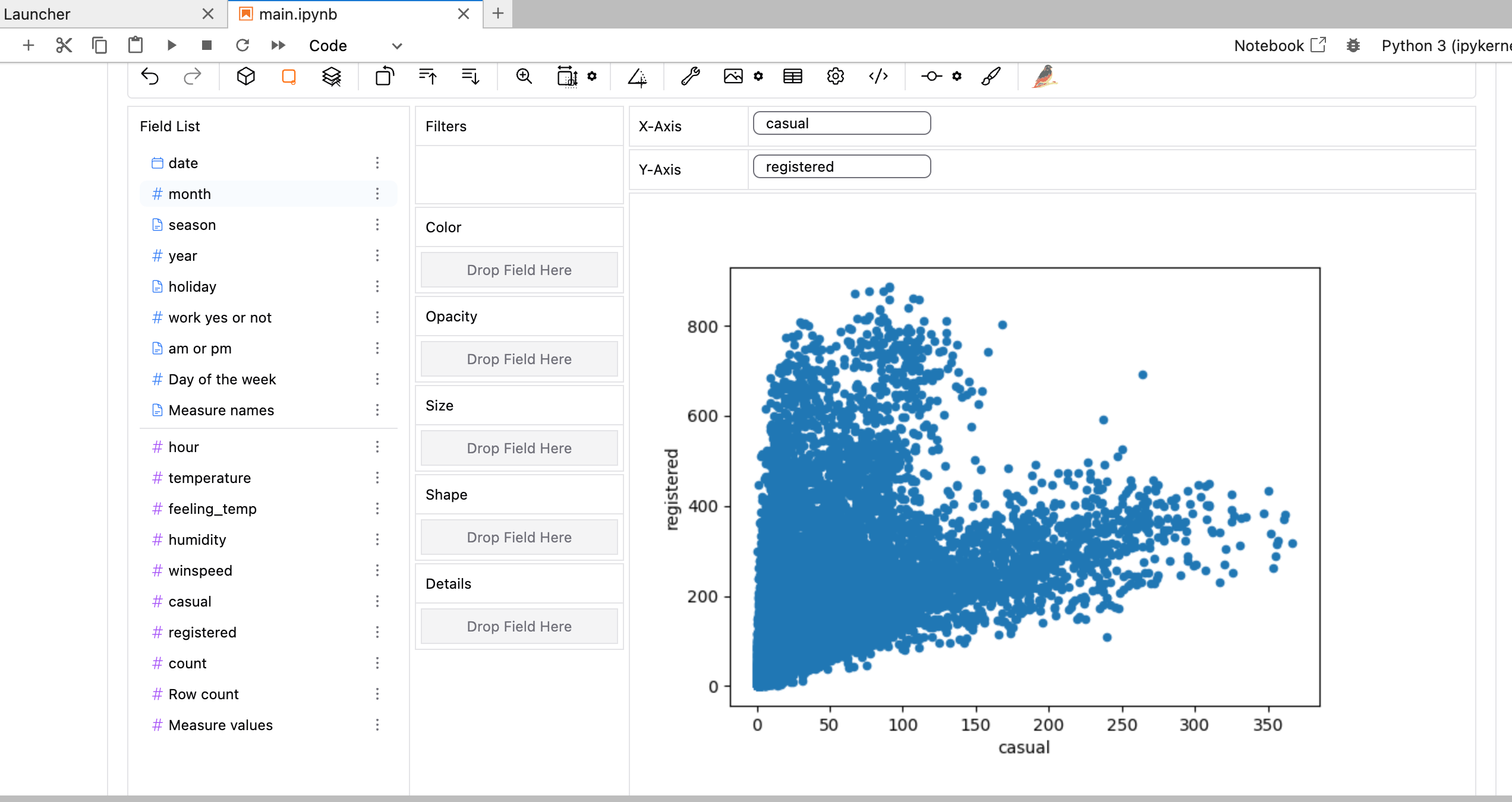This screenshot has height=802, width=1512.
Task: Open options menu for month field
Action: pos(377,194)
